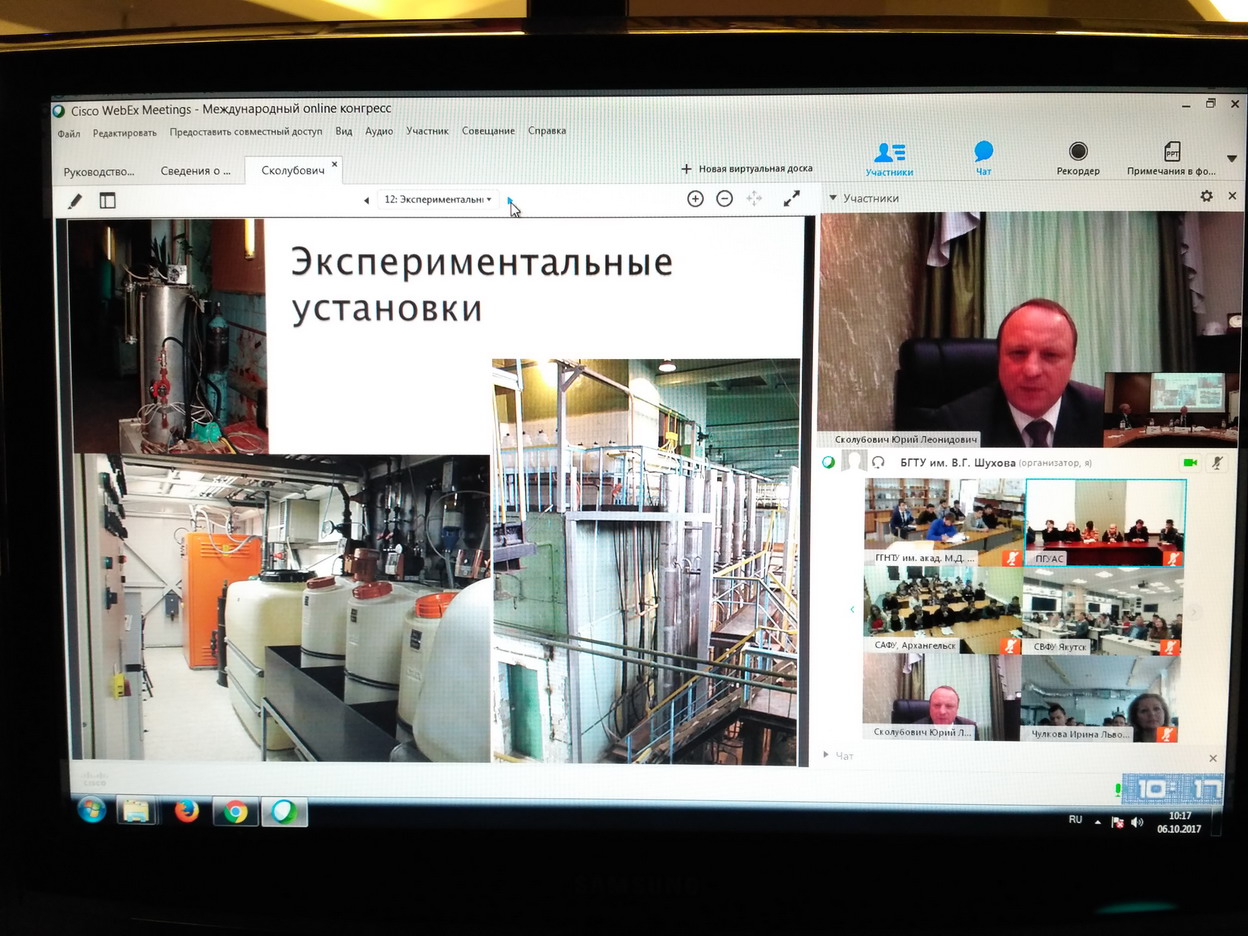Select the Сколубович tab
The image size is (1248, 936).
click(x=293, y=170)
